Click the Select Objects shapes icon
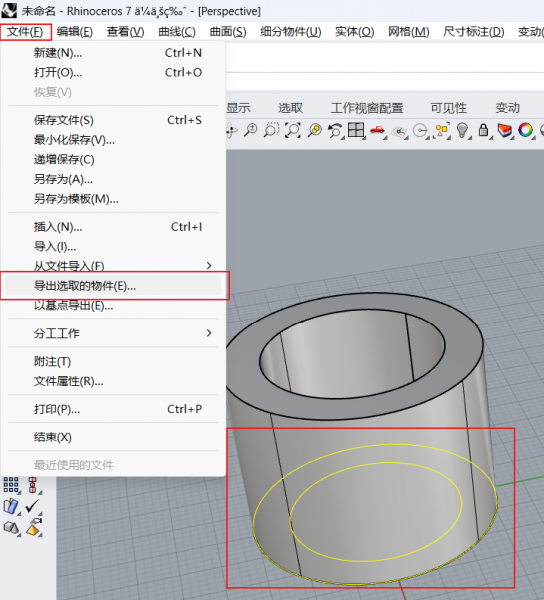Screen dimensions: 544x600 click(x=442, y=130)
